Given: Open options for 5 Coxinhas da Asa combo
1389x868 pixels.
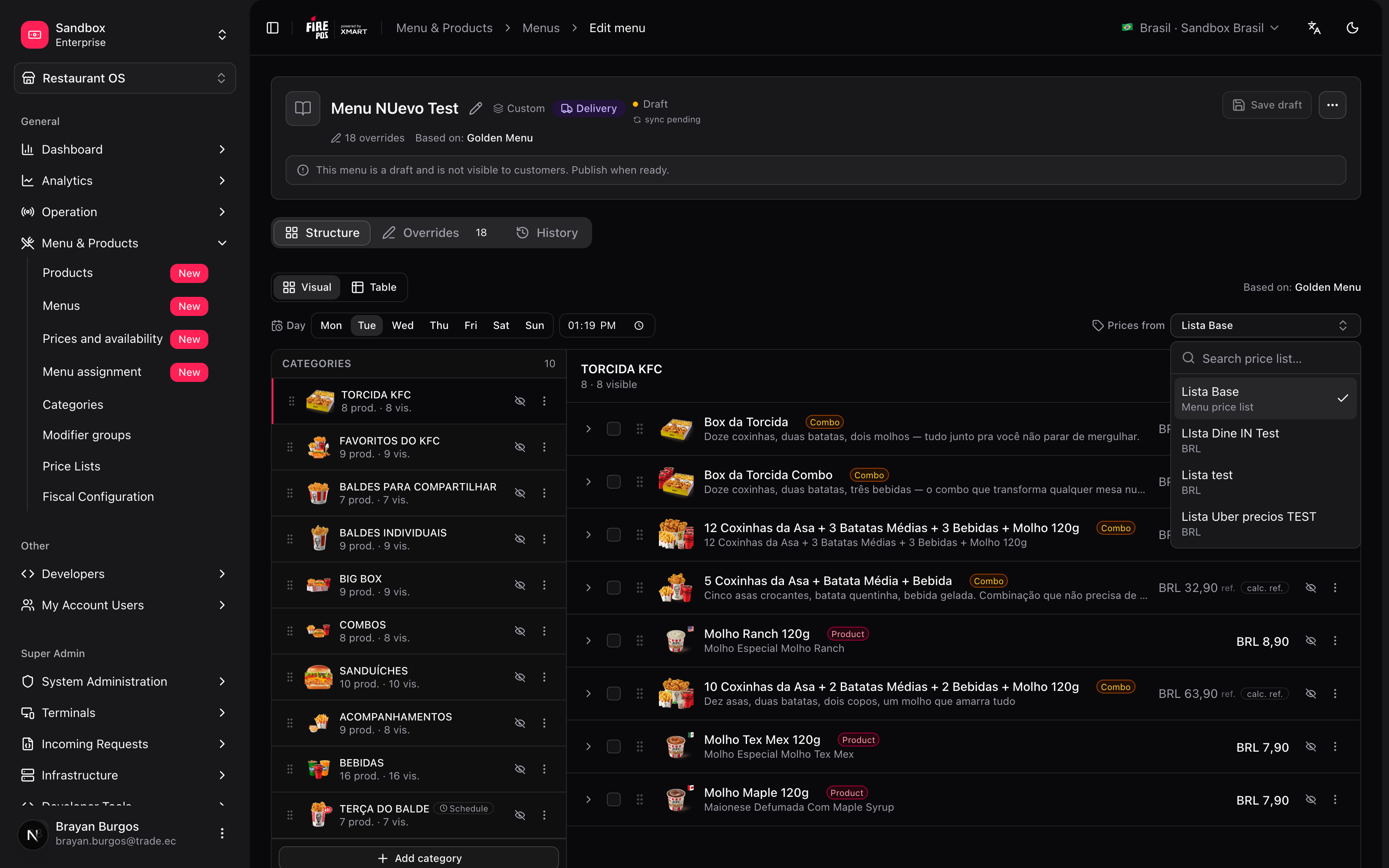Looking at the screenshot, I should (x=1335, y=588).
